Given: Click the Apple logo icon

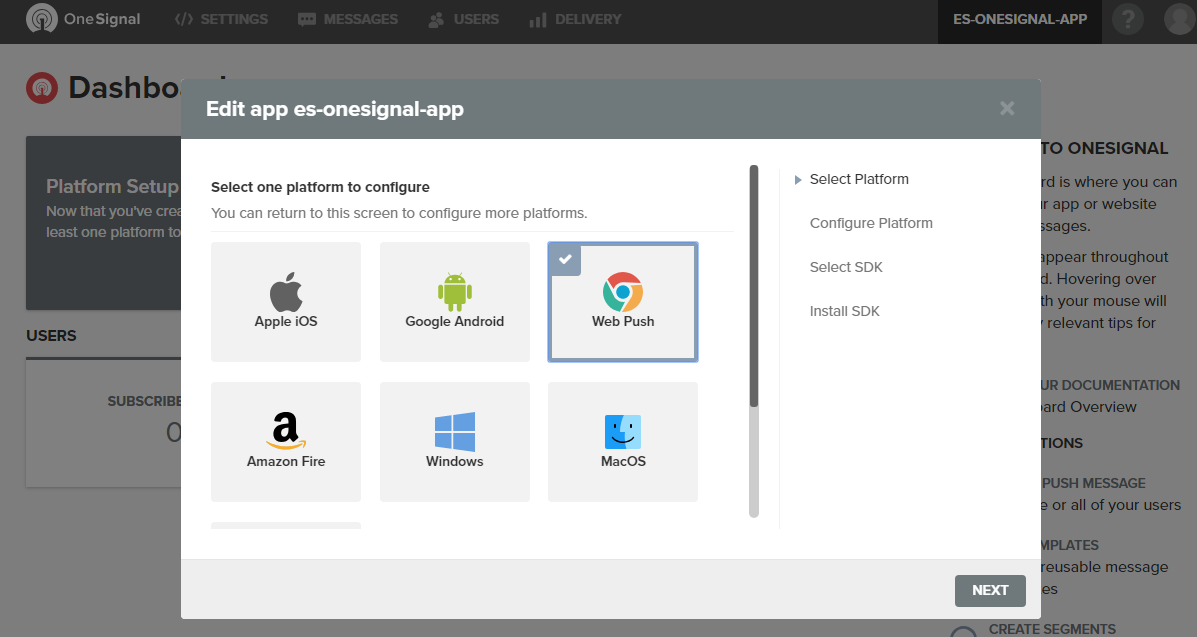Looking at the screenshot, I should 286,291.
